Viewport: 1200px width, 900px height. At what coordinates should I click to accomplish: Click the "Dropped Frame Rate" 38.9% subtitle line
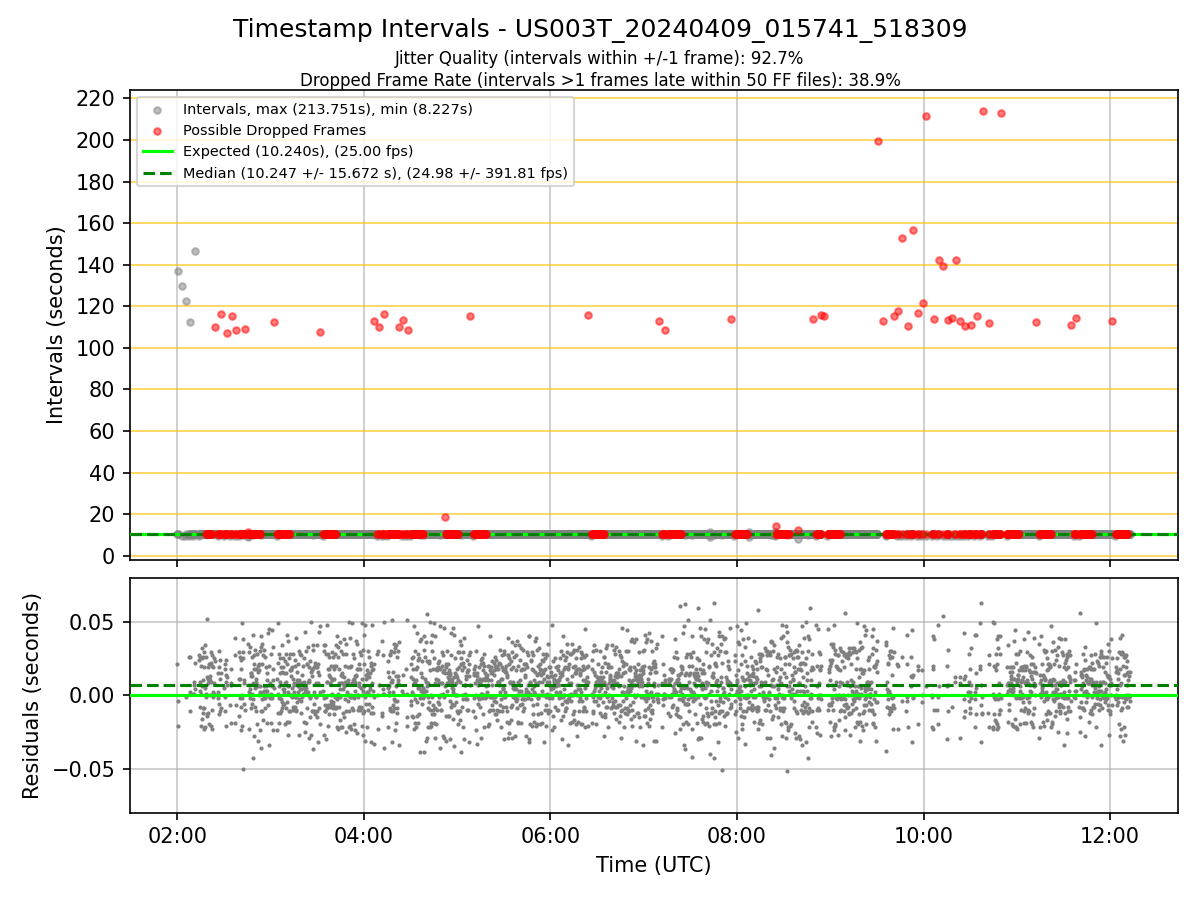tap(600, 80)
